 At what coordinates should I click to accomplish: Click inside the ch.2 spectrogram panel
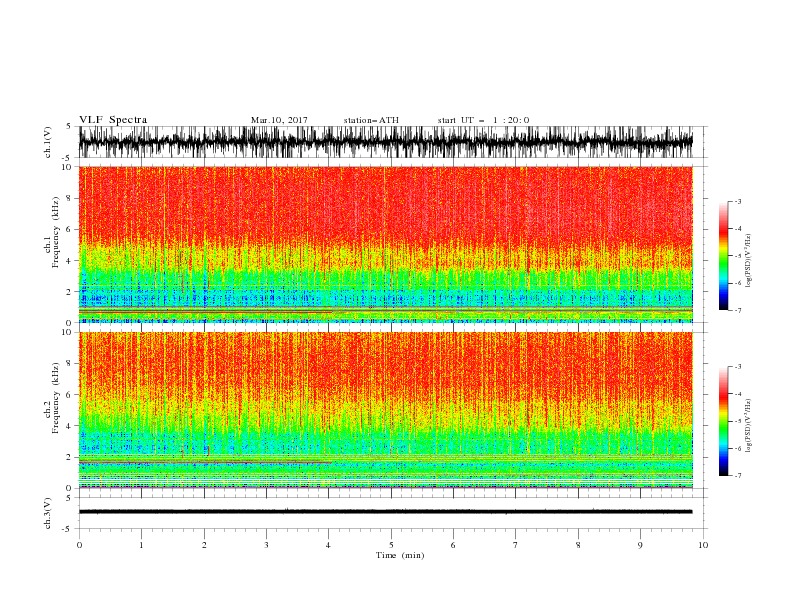tap(385, 410)
